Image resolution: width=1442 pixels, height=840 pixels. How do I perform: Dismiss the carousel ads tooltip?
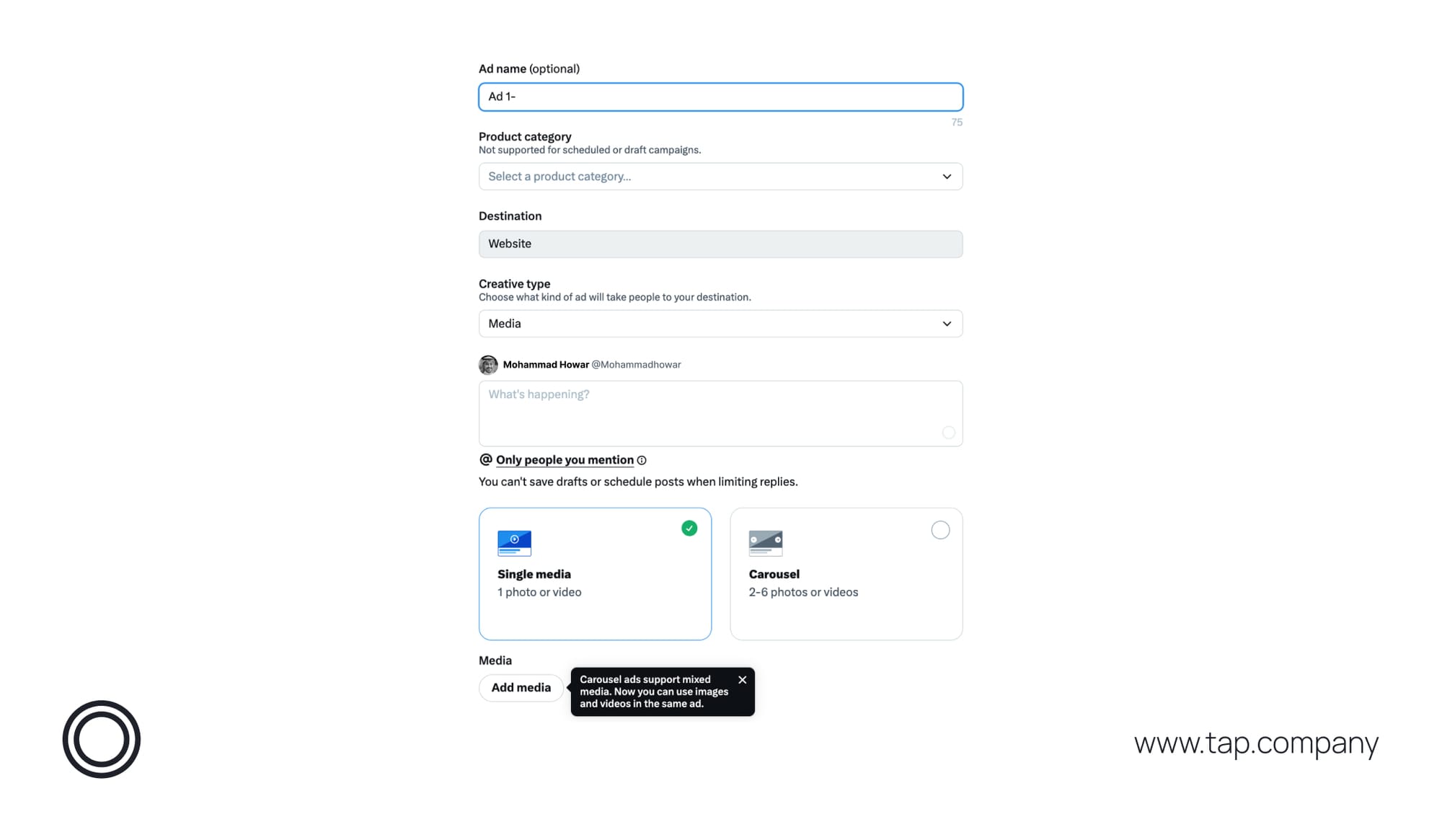pyautogui.click(x=743, y=679)
